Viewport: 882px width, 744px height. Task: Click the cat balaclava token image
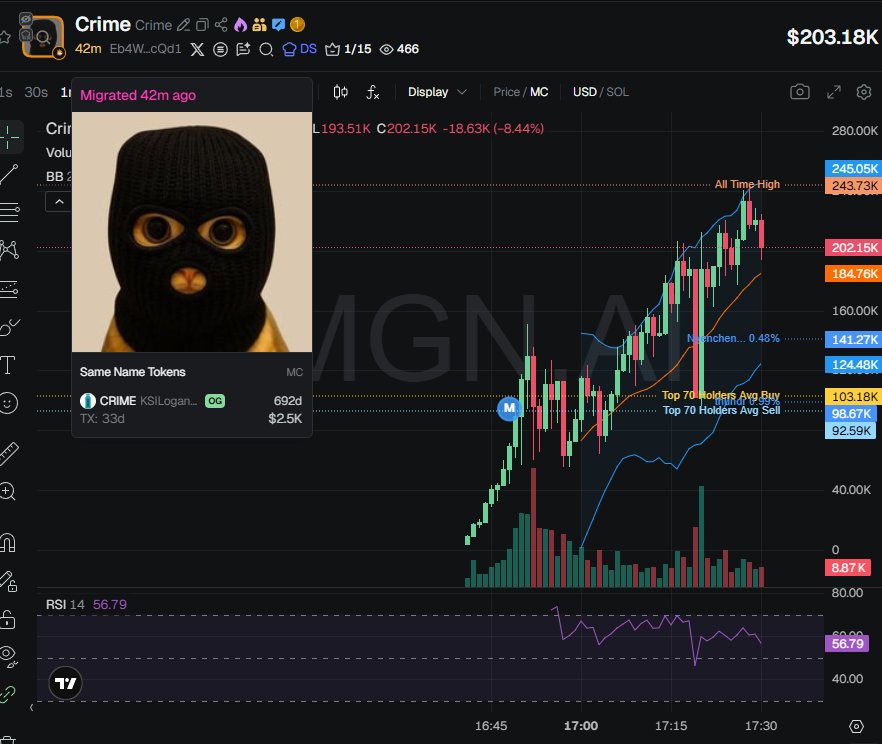point(192,232)
